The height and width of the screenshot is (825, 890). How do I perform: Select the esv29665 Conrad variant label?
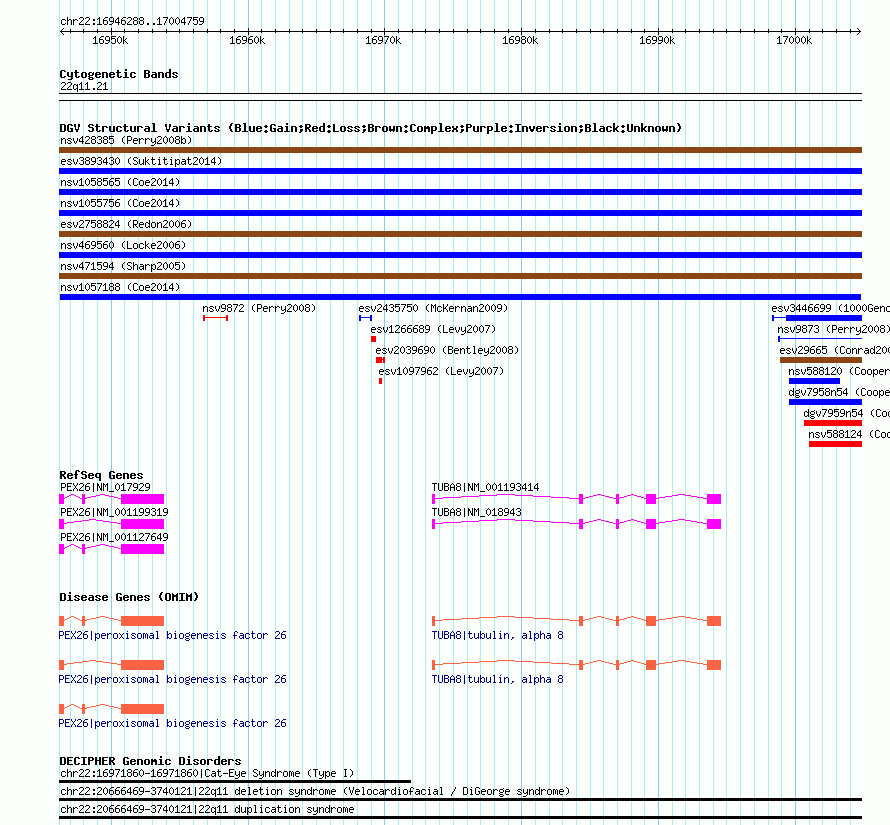coord(834,350)
